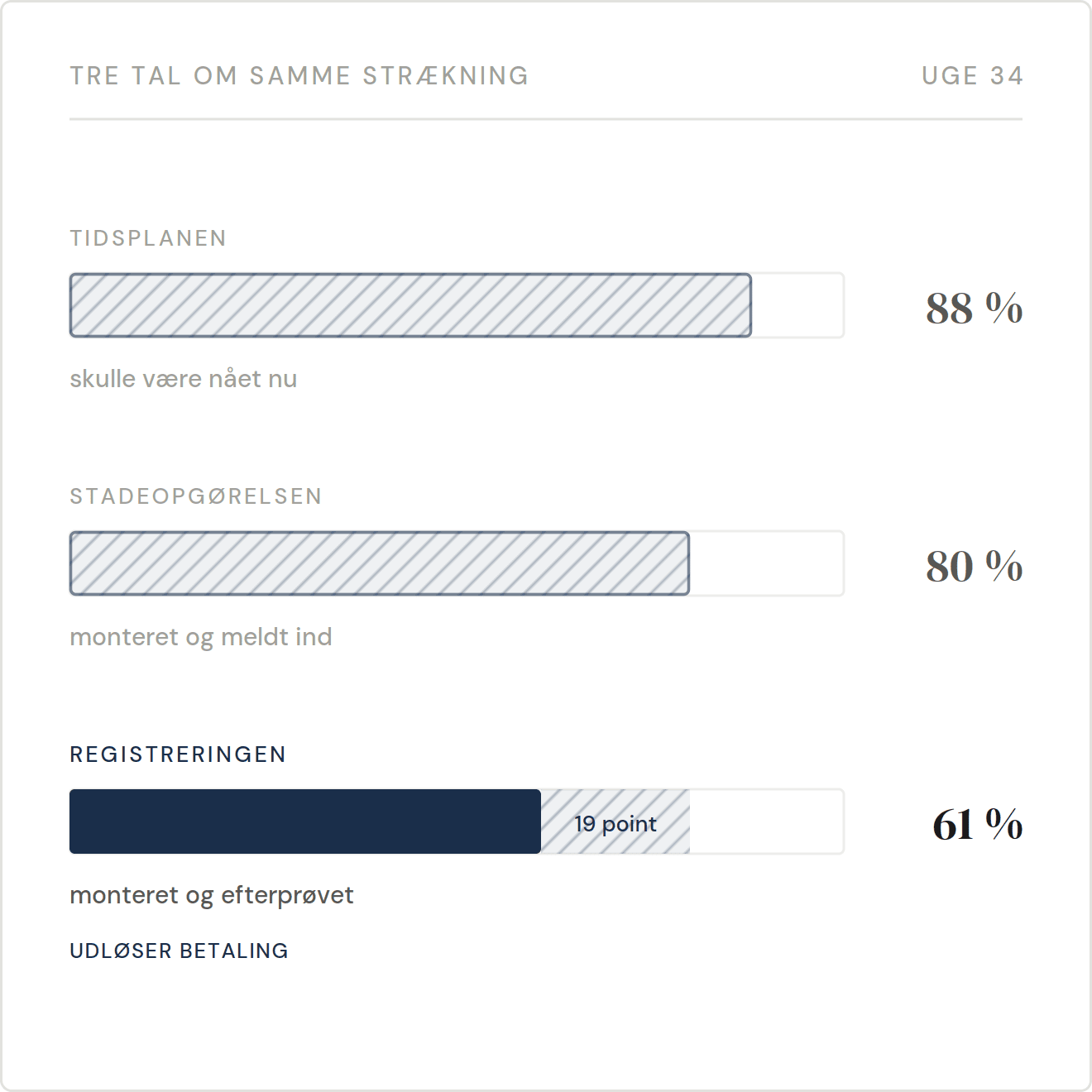Select the 80 % value

[x=974, y=566]
